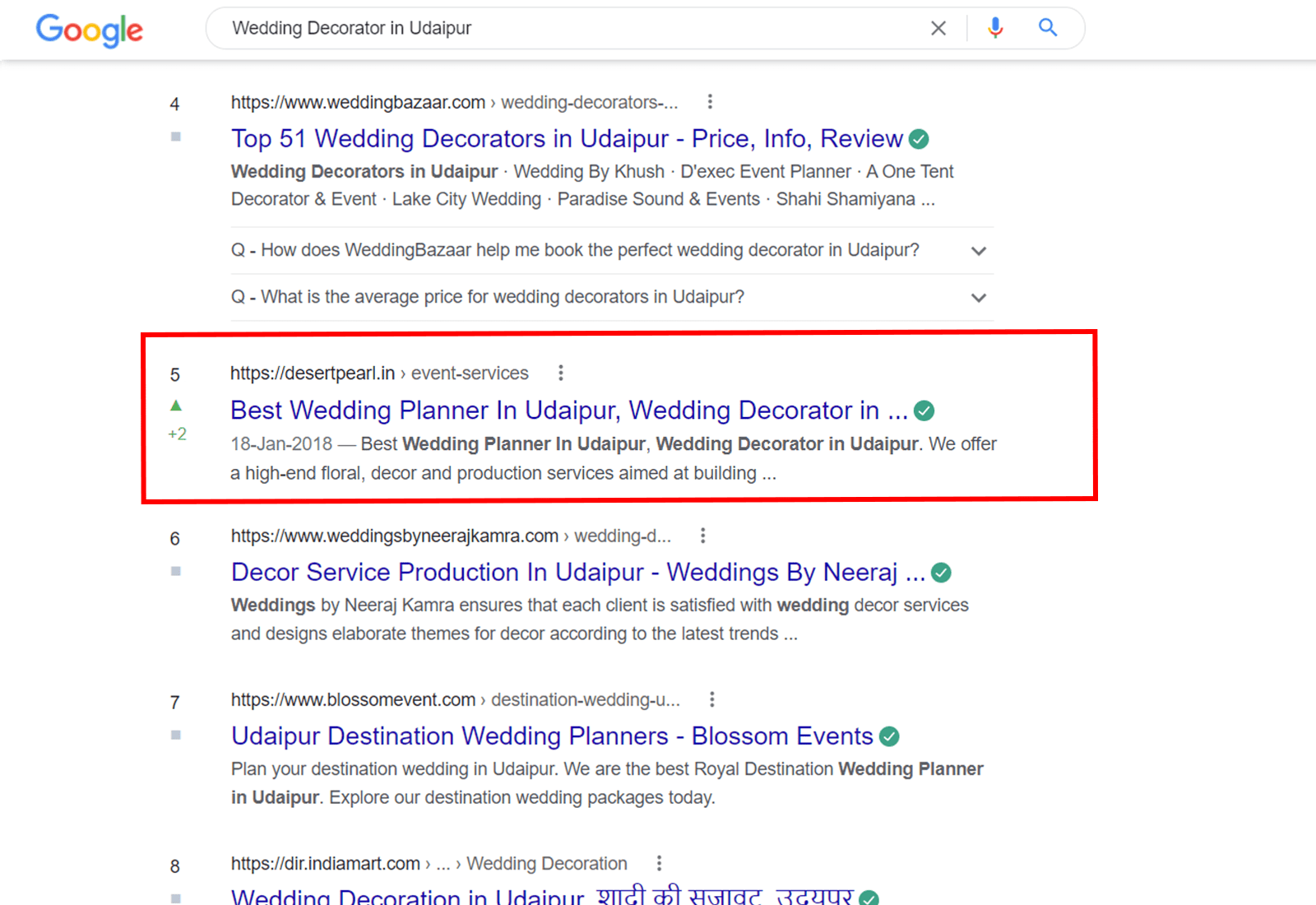Start voice search with microphone icon
Screen dimensions: 1316x905
995,28
